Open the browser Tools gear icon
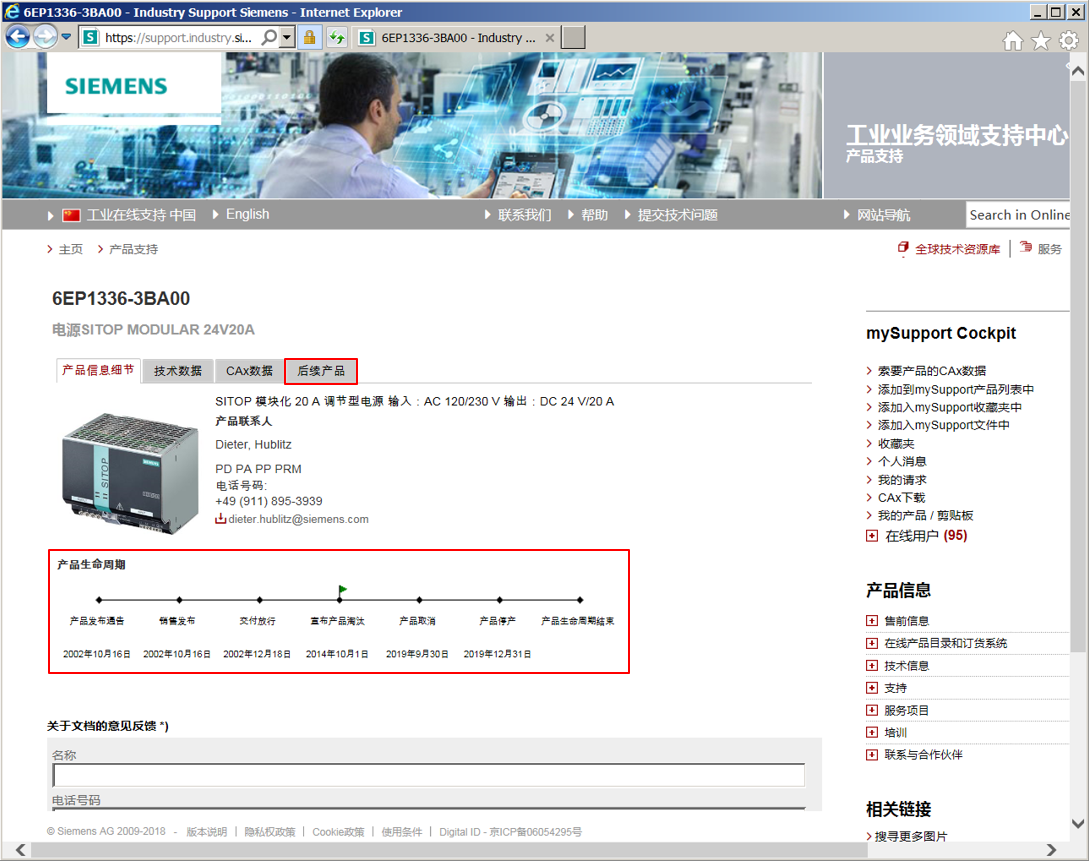Image resolution: width=1089 pixels, height=861 pixels. [1068, 41]
